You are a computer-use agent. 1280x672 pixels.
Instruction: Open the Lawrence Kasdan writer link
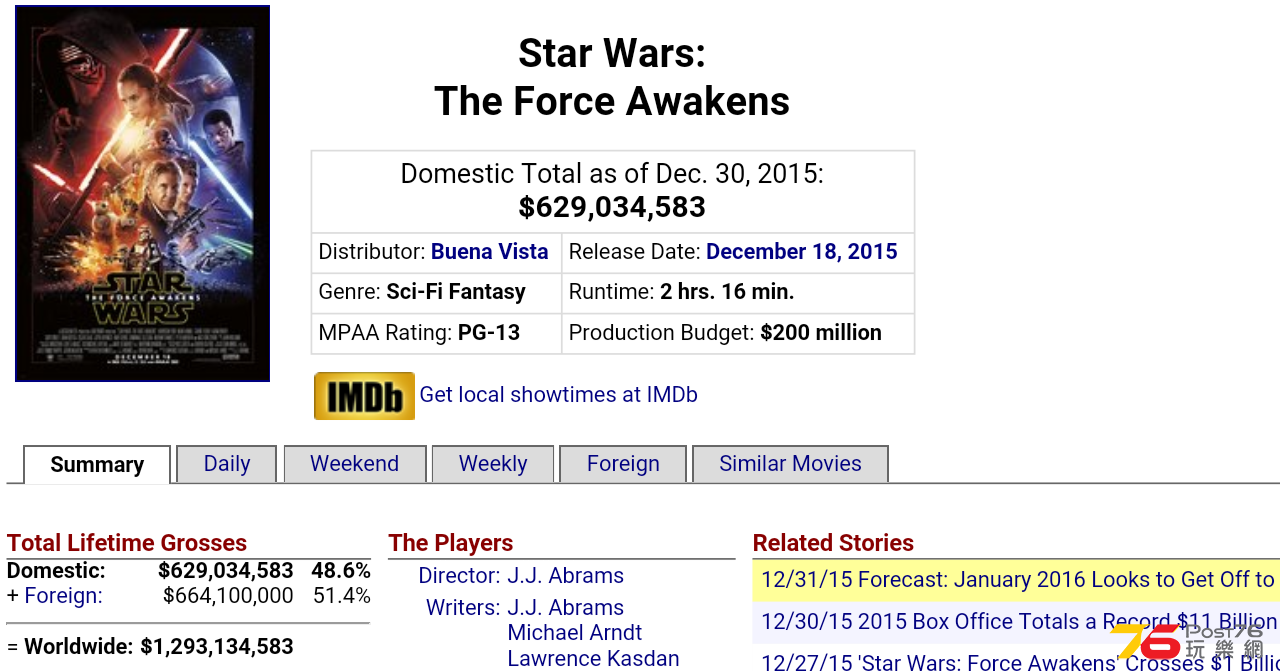pos(593,659)
